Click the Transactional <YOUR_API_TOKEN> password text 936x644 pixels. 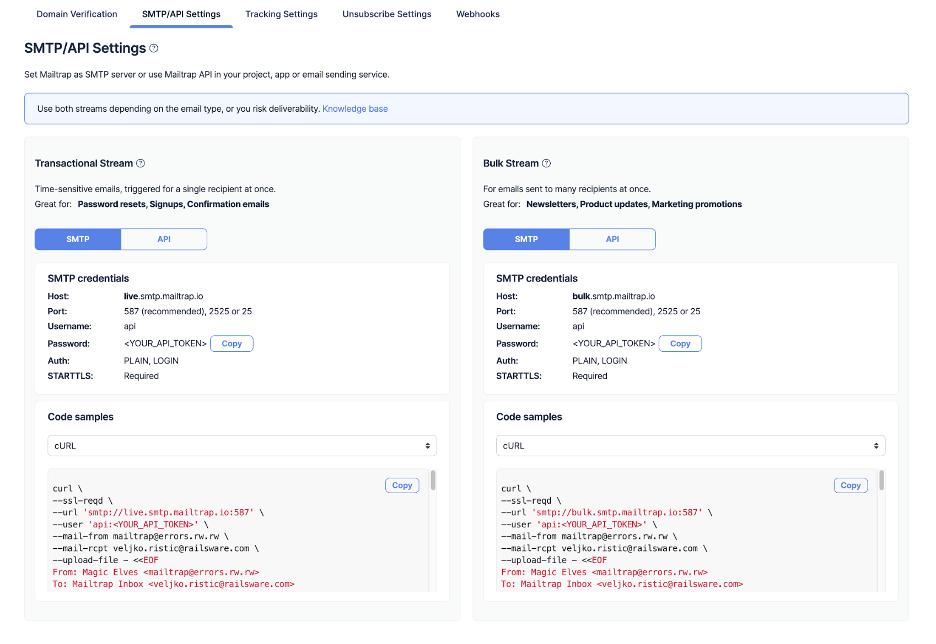[x=165, y=343]
